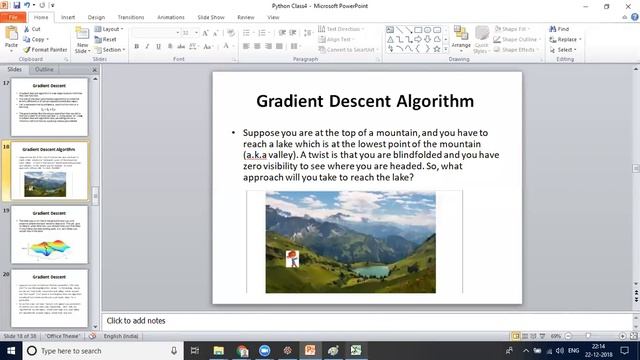Align text right
Image resolution: width=640 pixels, height=360 pixels.
click(268, 47)
